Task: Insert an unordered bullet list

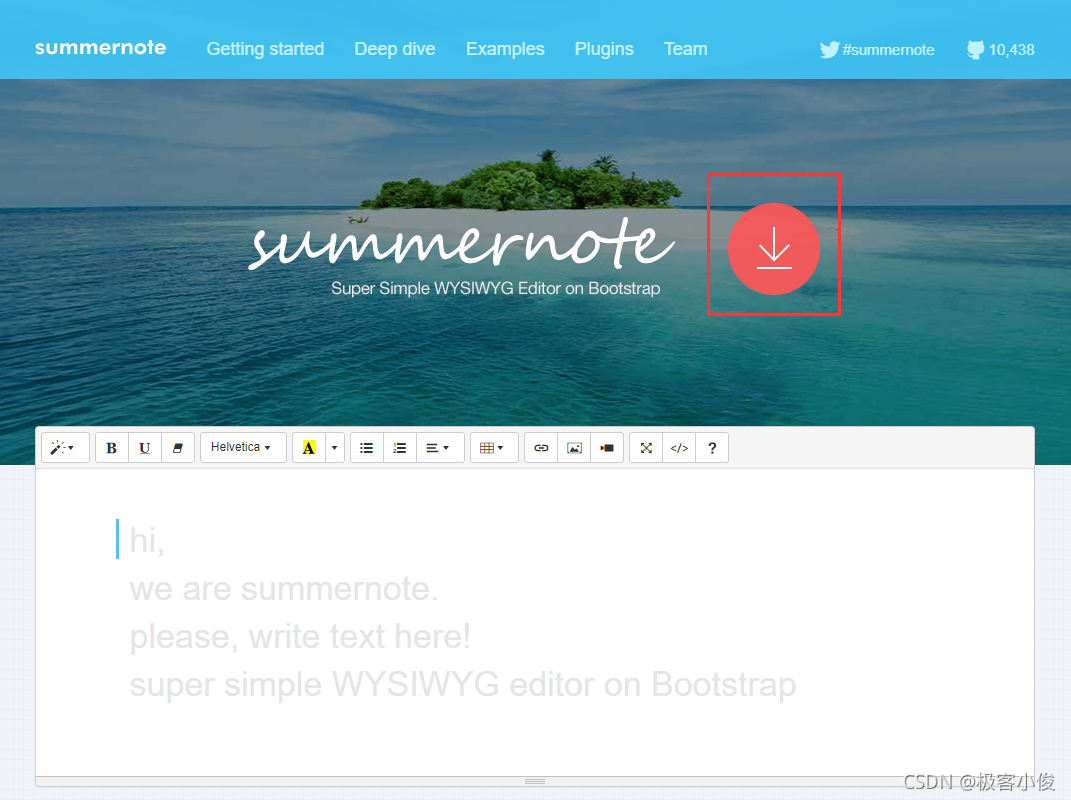Action: point(367,448)
